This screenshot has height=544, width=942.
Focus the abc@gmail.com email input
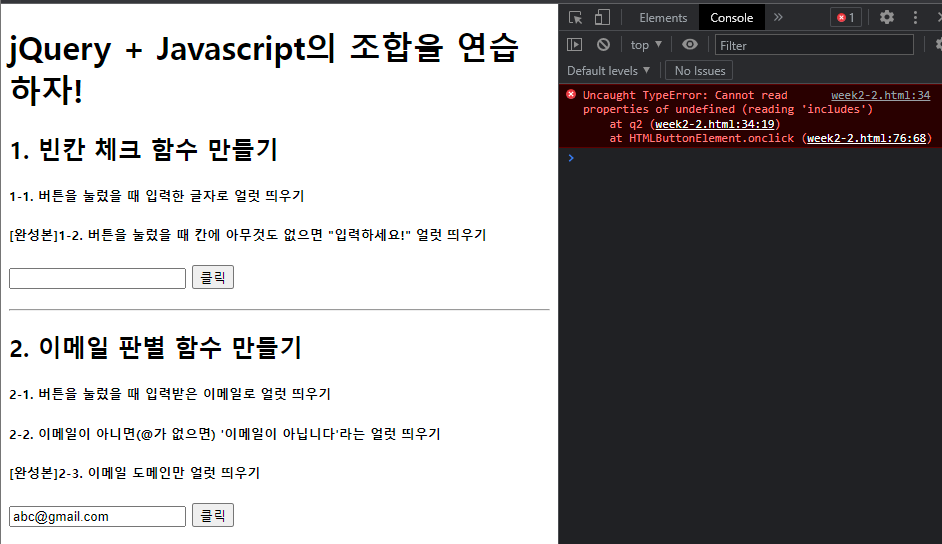coord(97,516)
